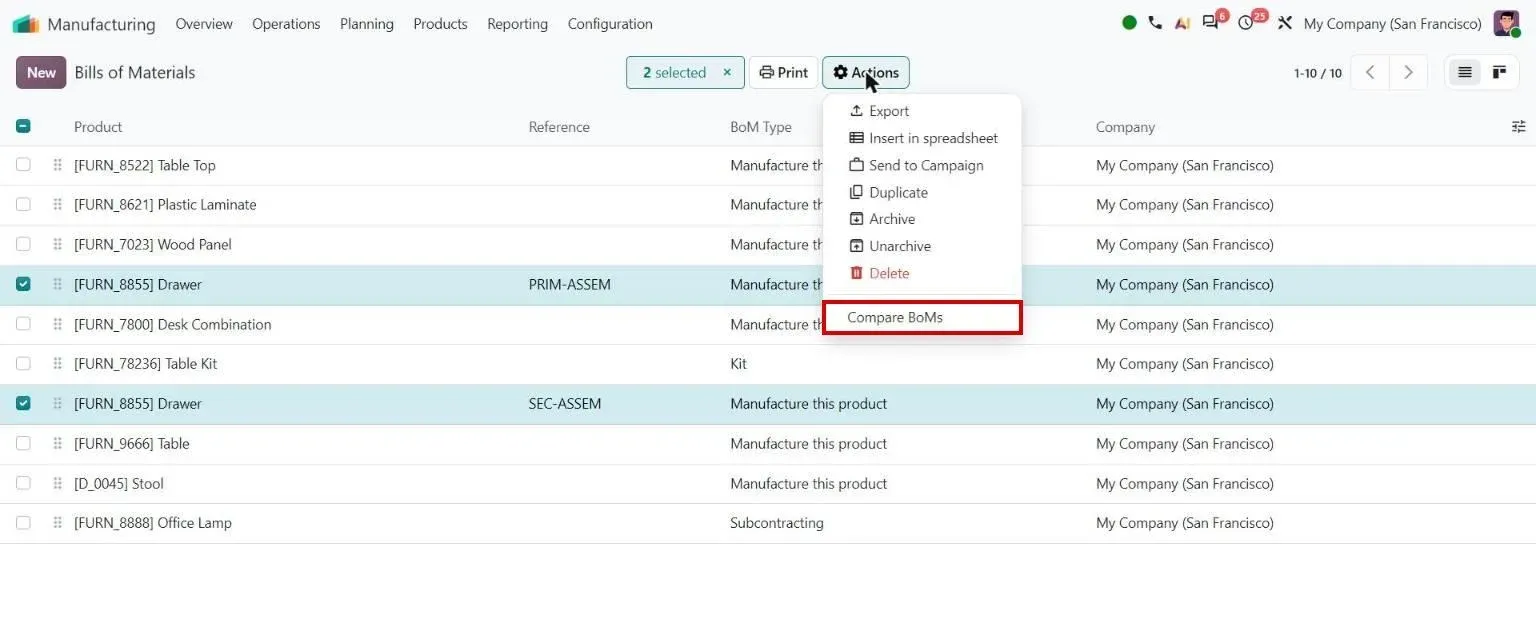Open the Reporting menu

coord(517,24)
